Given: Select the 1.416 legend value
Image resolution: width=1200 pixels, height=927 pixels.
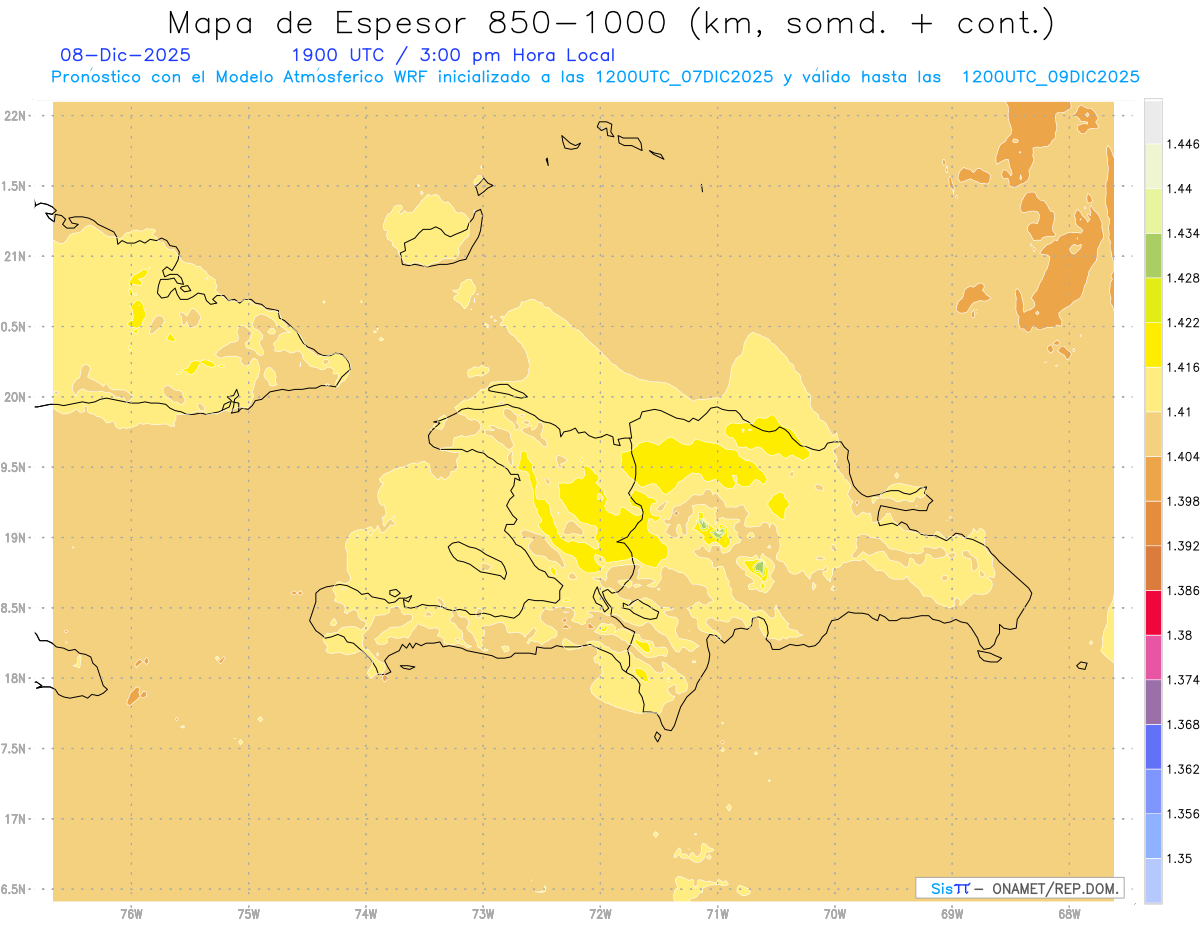Looking at the screenshot, I should click(1183, 367).
